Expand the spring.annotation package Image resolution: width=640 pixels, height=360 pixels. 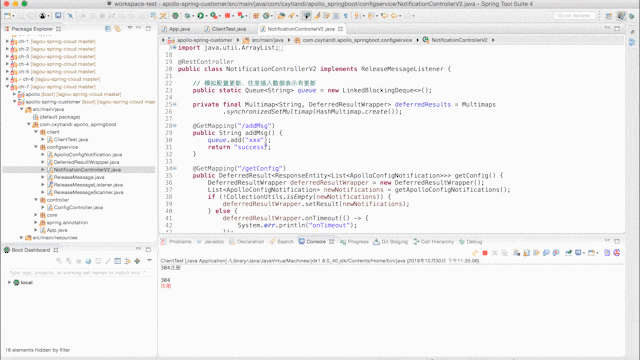click(36, 222)
